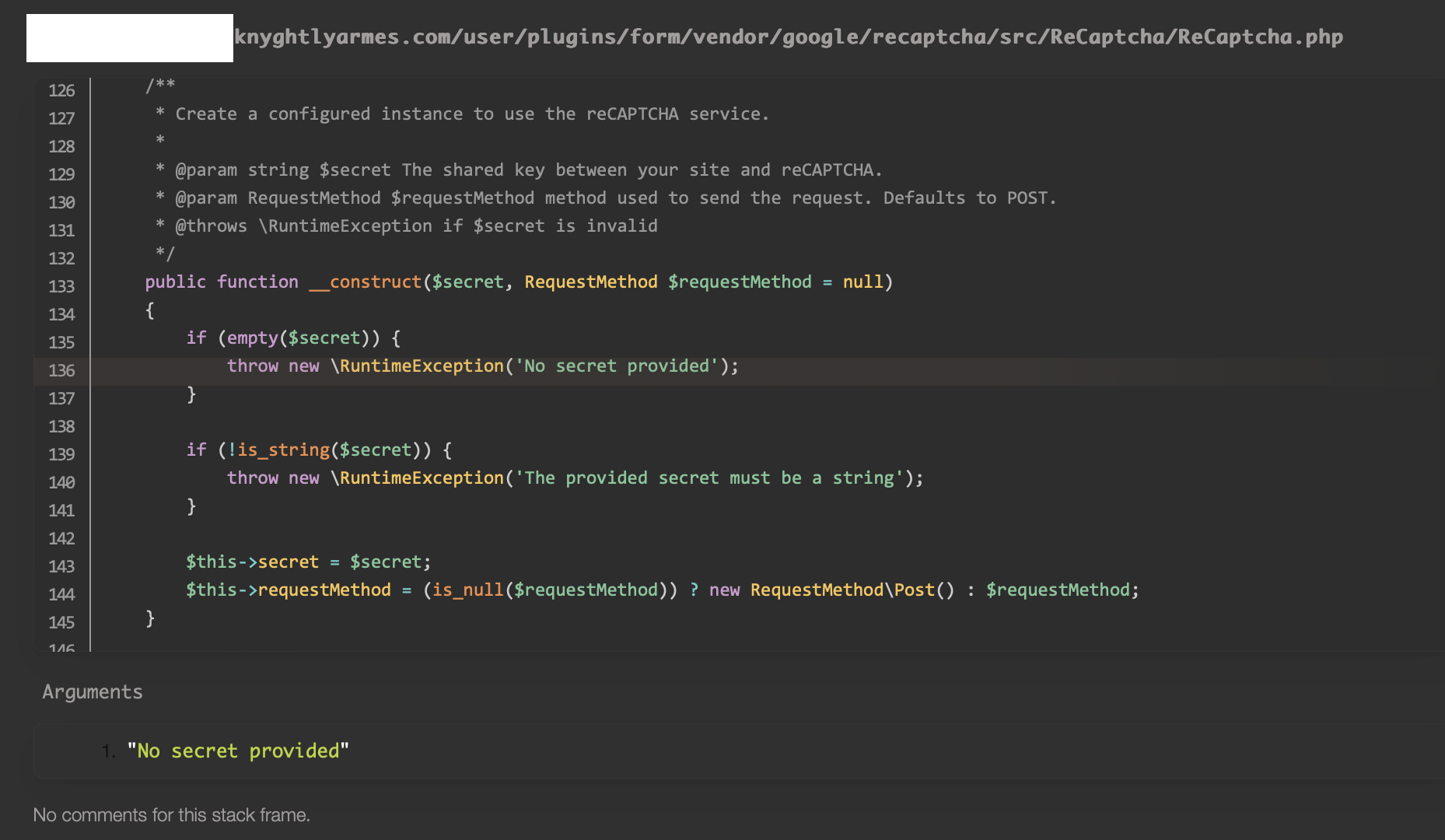Select line number 127
The width and height of the screenshot is (1445, 840).
tap(61, 118)
